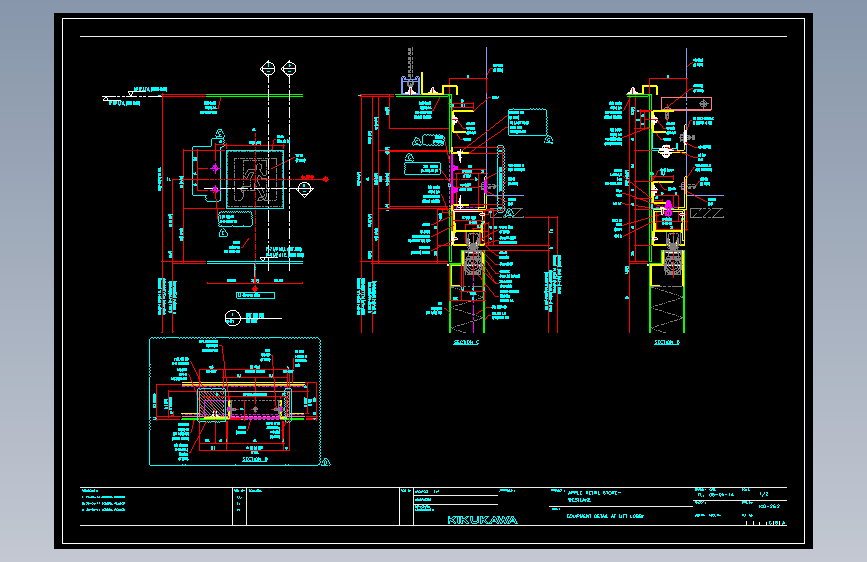
Task: Click revision triangle under cyan note cloud
Action: click(x=223, y=233)
